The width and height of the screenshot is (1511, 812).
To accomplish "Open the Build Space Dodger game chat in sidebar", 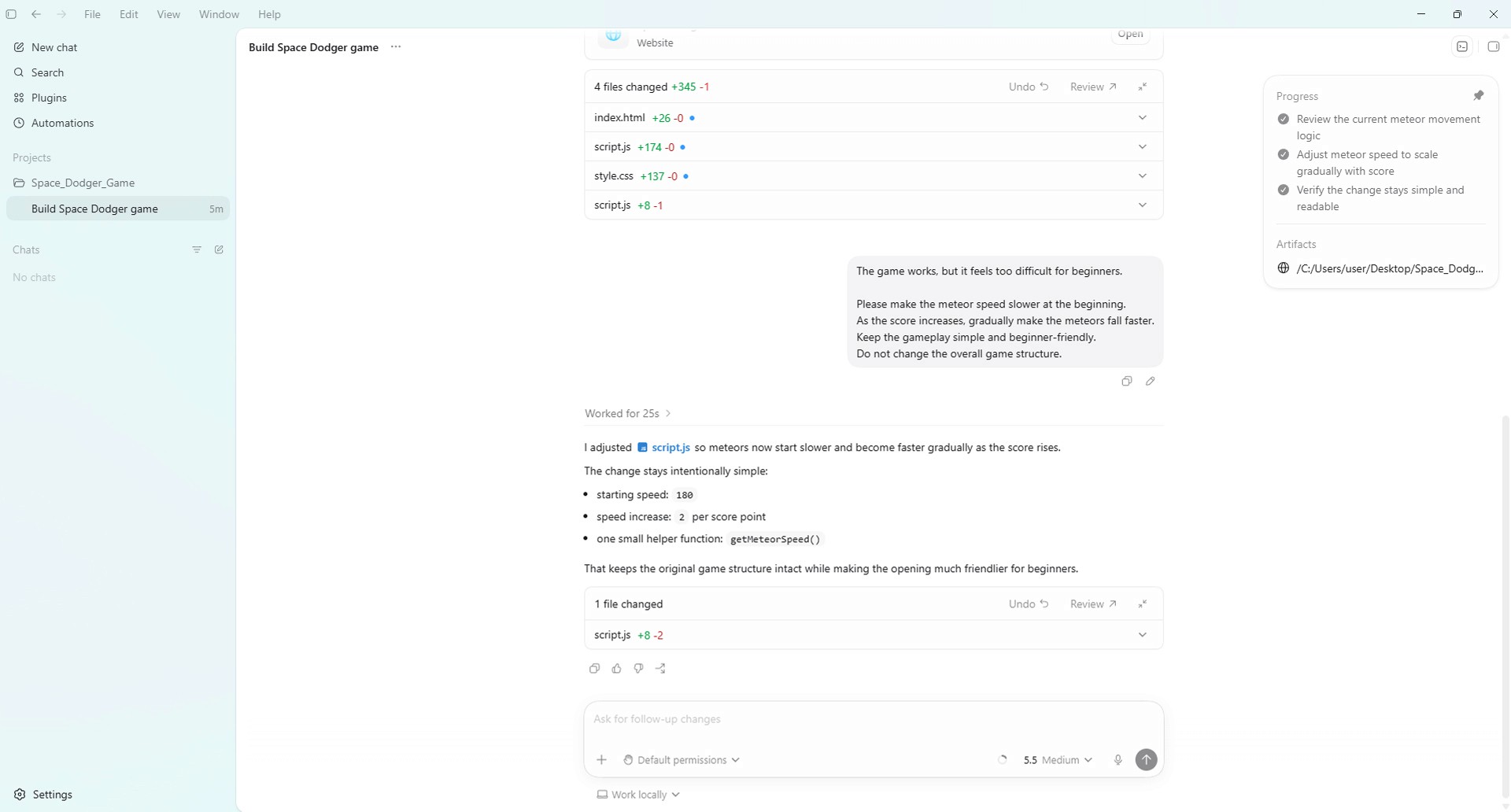I will pyautogui.click(x=118, y=209).
